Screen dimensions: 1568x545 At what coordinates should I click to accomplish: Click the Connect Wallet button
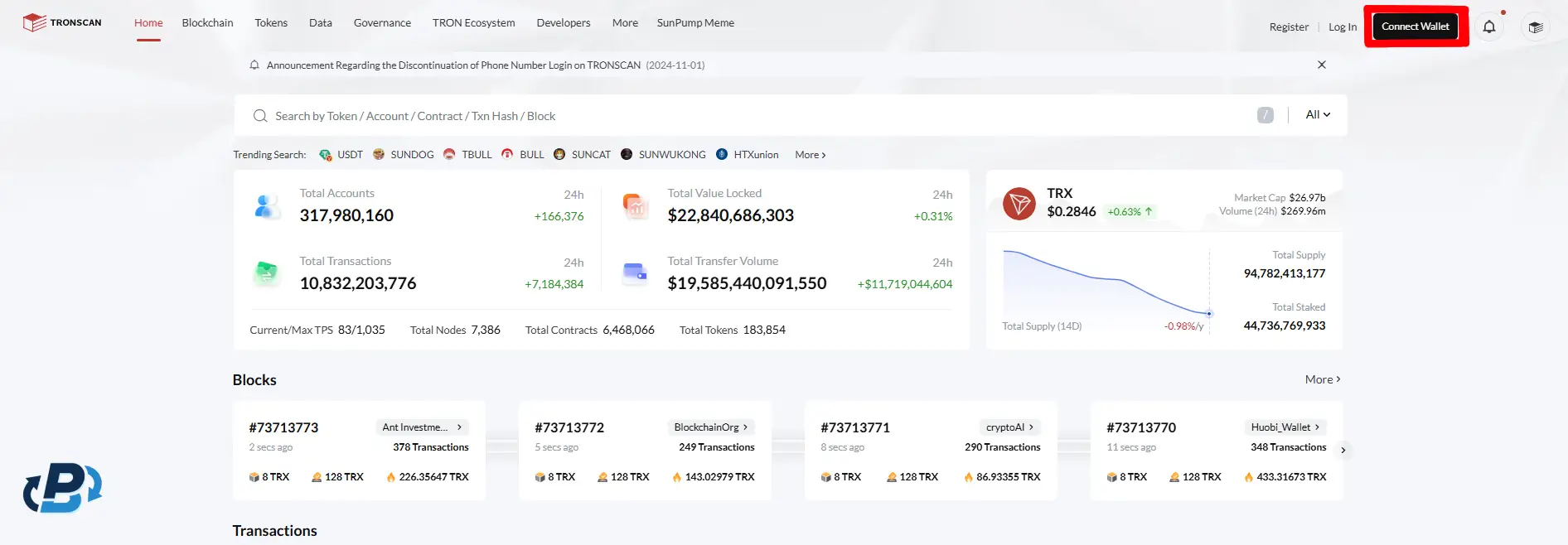1416,27
